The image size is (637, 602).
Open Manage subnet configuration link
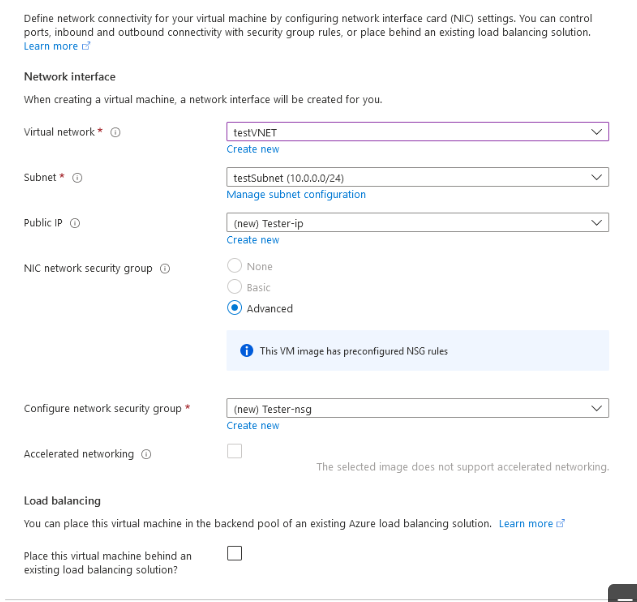tap(296, 194)
